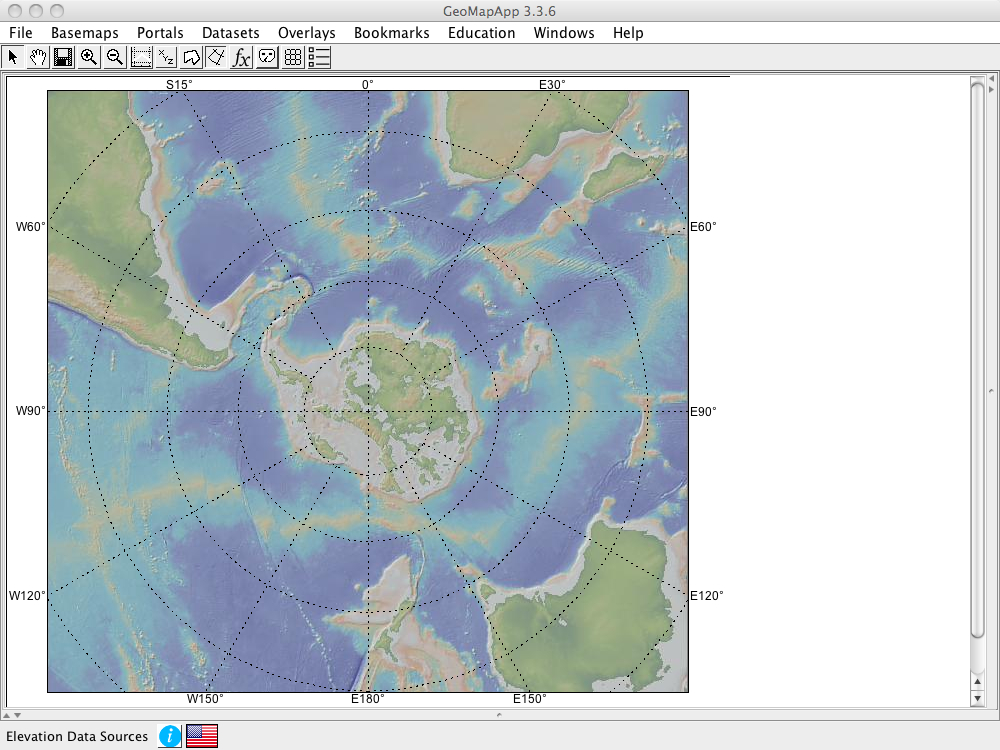Image resolution: width=1000 pixels, height=750 pixels.
Task: Select the arrow pointer tool
Action: click(x=13, y=57)
